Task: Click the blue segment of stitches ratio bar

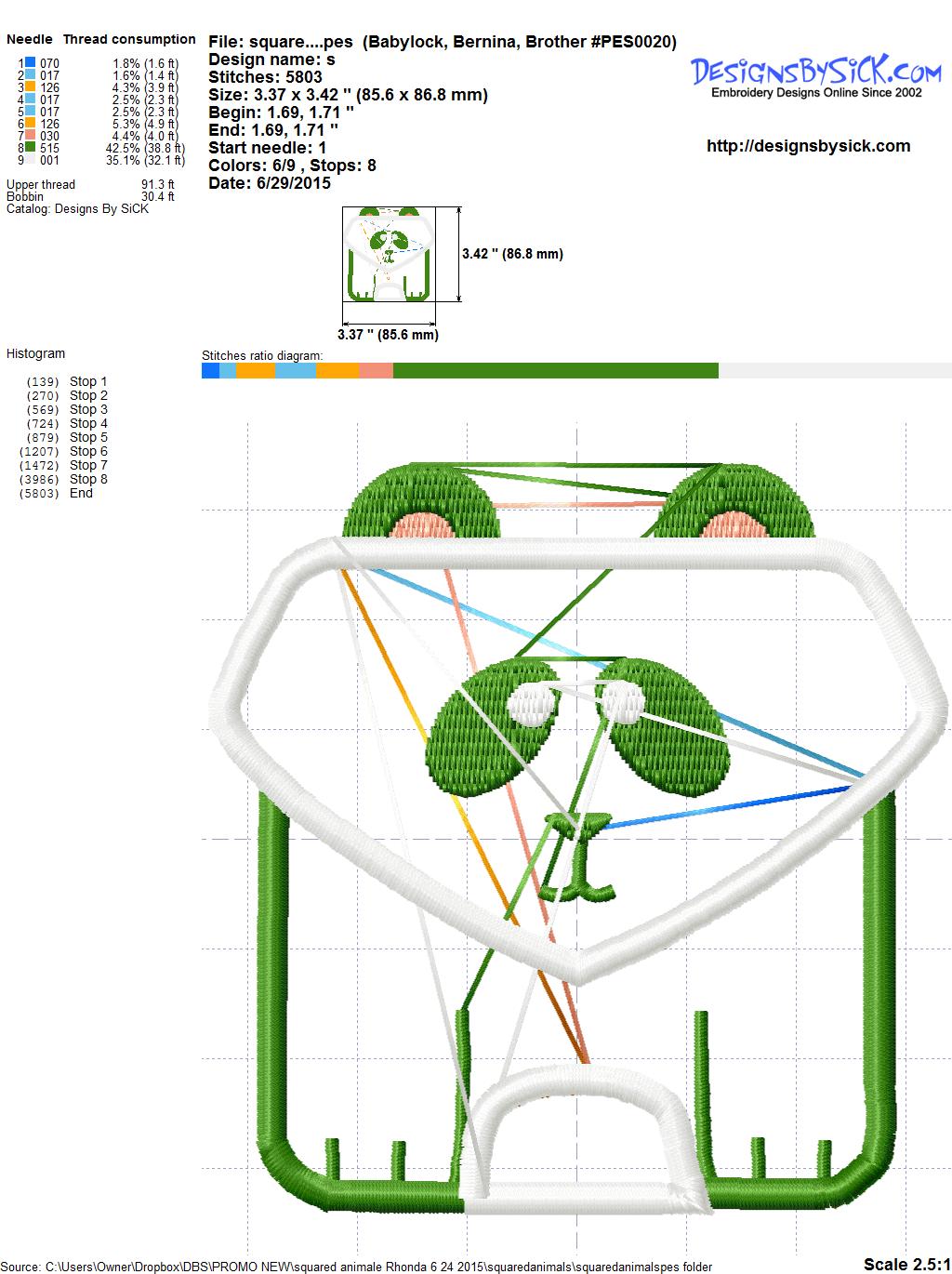Action: click(210, 371)
